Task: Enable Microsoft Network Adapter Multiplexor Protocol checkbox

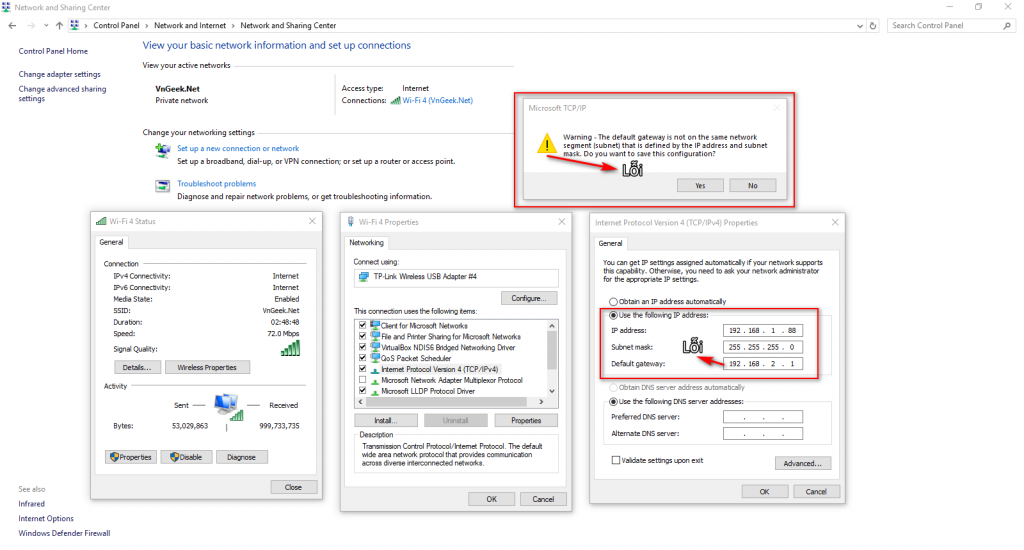Action: 362,380
